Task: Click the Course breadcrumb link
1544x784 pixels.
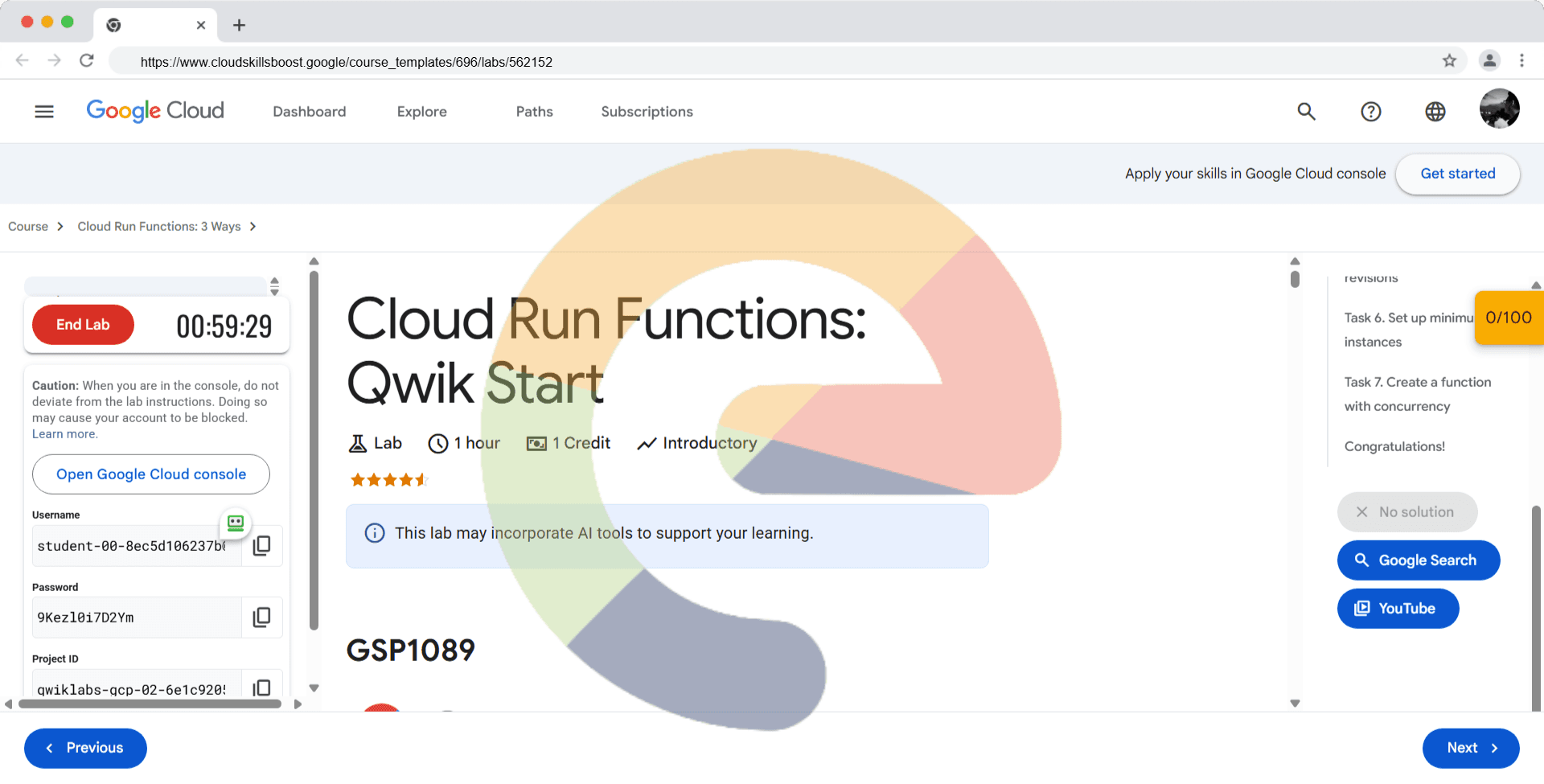Action: coord(28,227)
